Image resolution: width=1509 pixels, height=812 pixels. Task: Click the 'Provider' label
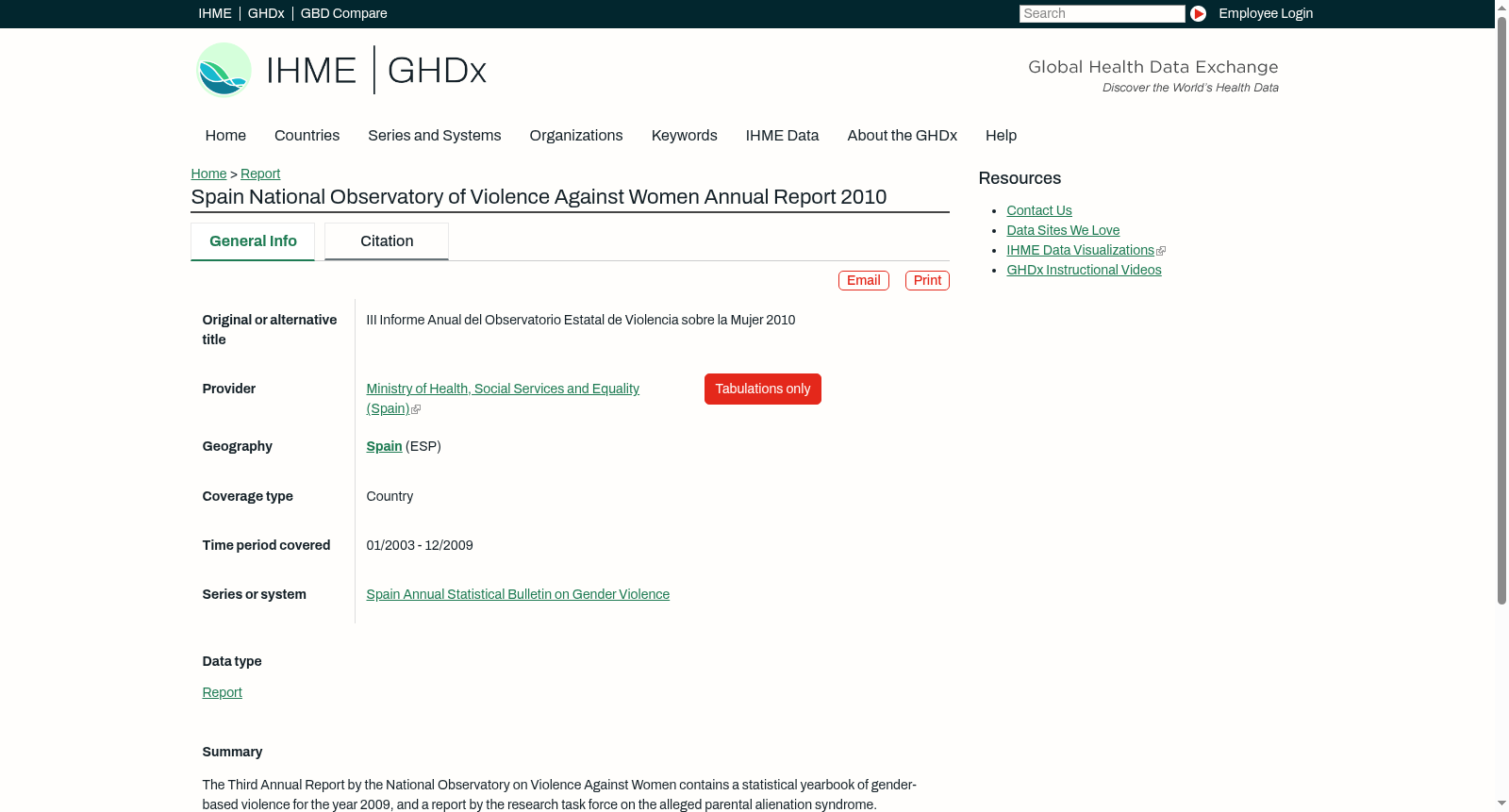(x=228, y=389)
